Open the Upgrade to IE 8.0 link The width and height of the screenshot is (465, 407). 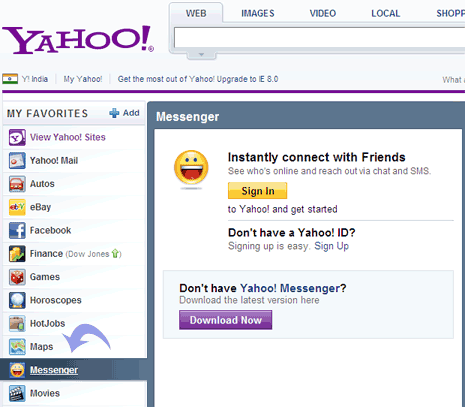tap(198, 79)
